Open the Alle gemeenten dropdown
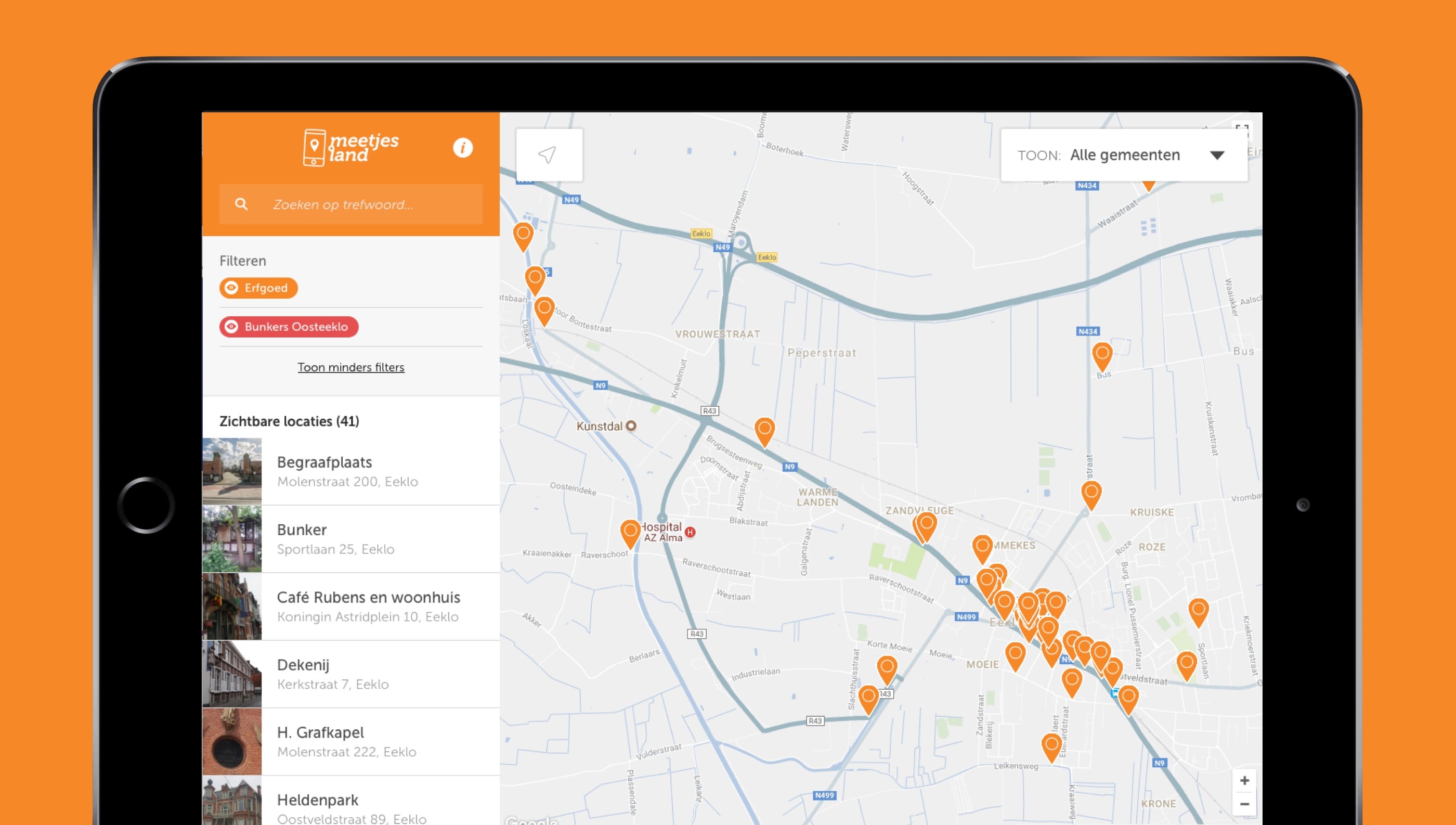This screenshot has width=1456, height=825. 1124,155
